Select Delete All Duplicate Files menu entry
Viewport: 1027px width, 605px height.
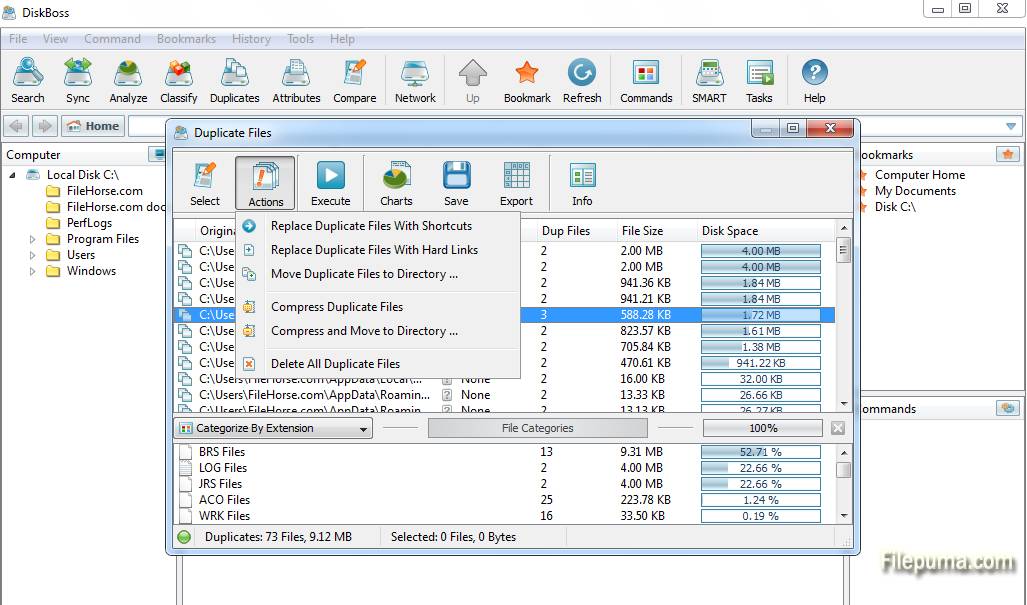tap(335, 364)
